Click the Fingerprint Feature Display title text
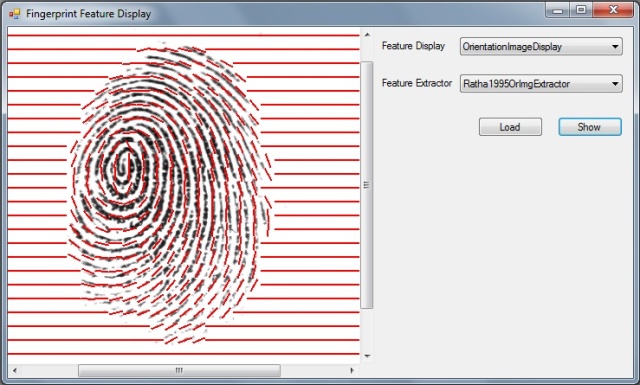The image size is (640, 385). pyautogui.click(x=89, y=14)
